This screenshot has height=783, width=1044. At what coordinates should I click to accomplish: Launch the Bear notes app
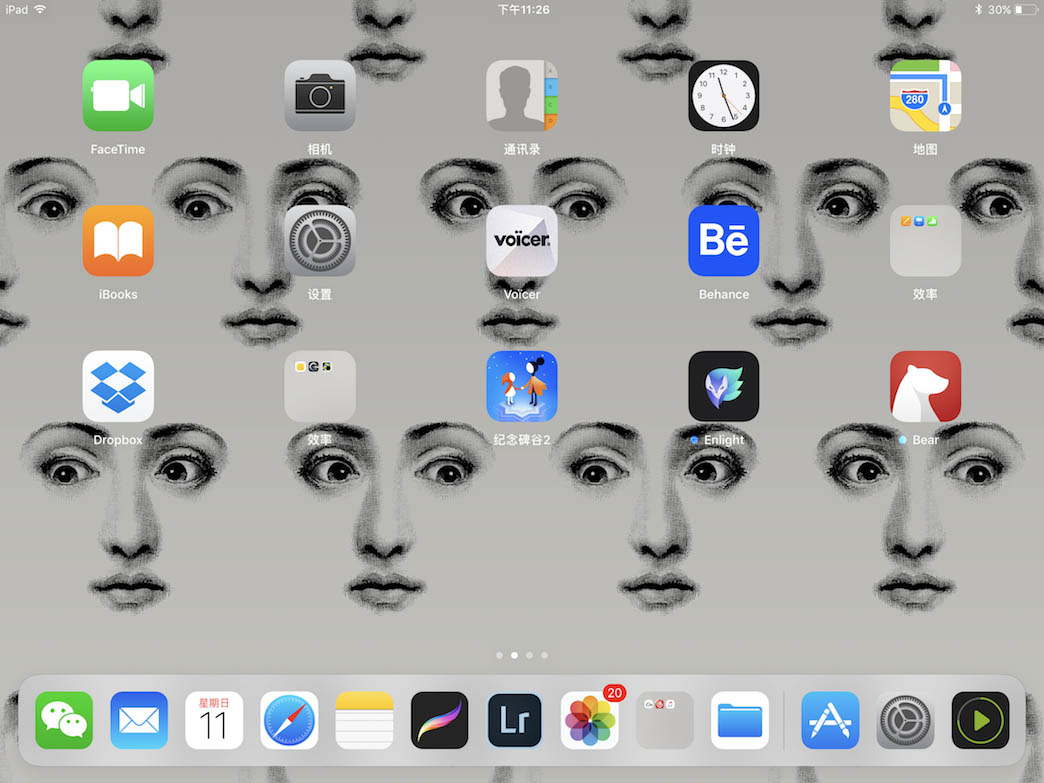tap(925, 386)
